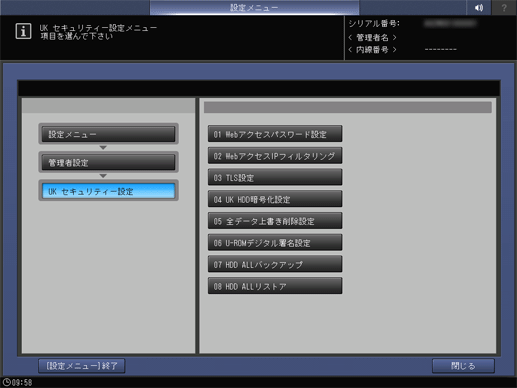Click the シリアル番号 label
Screen dimensions: 517x388
[x=374, y=23]
